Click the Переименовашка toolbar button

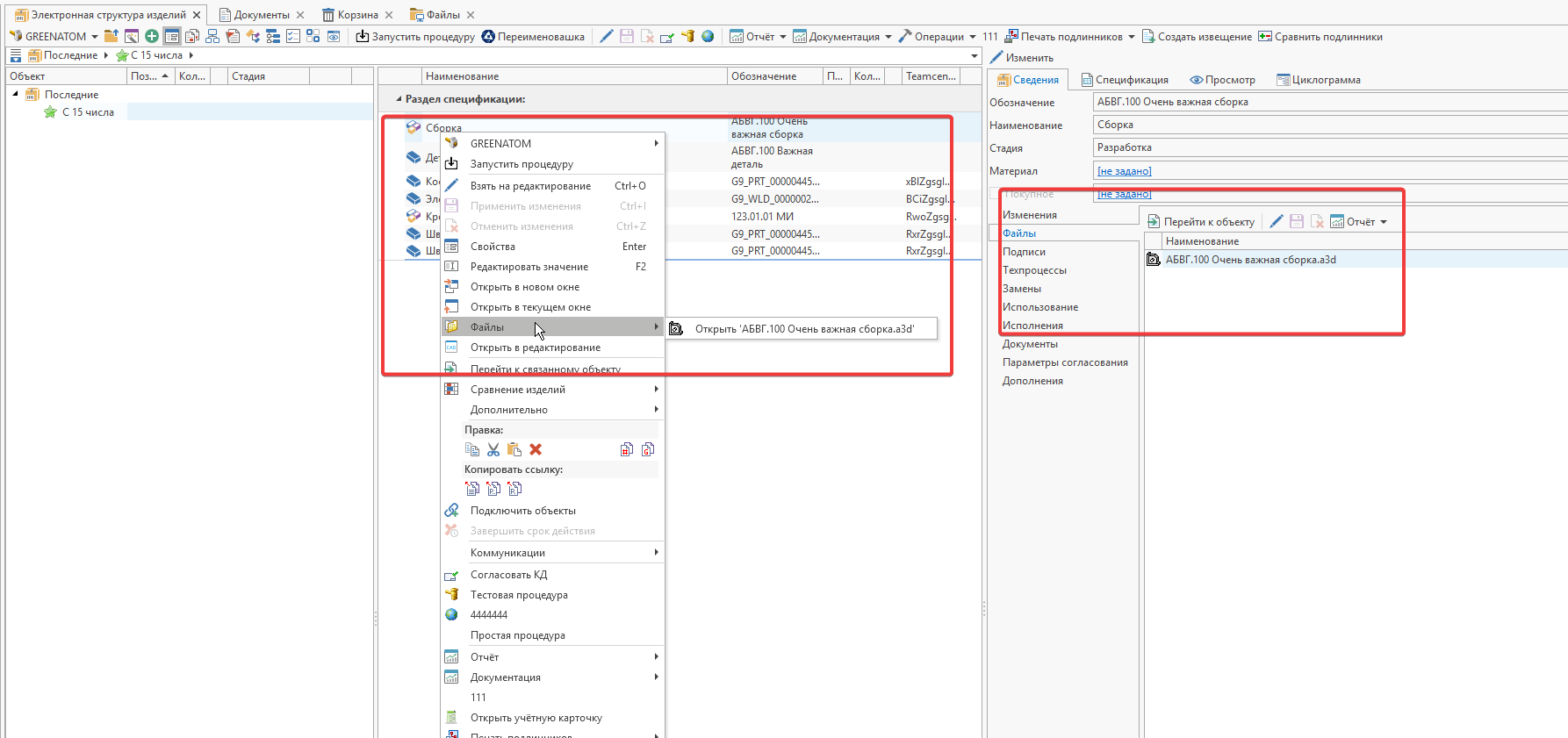coord(533,37)
